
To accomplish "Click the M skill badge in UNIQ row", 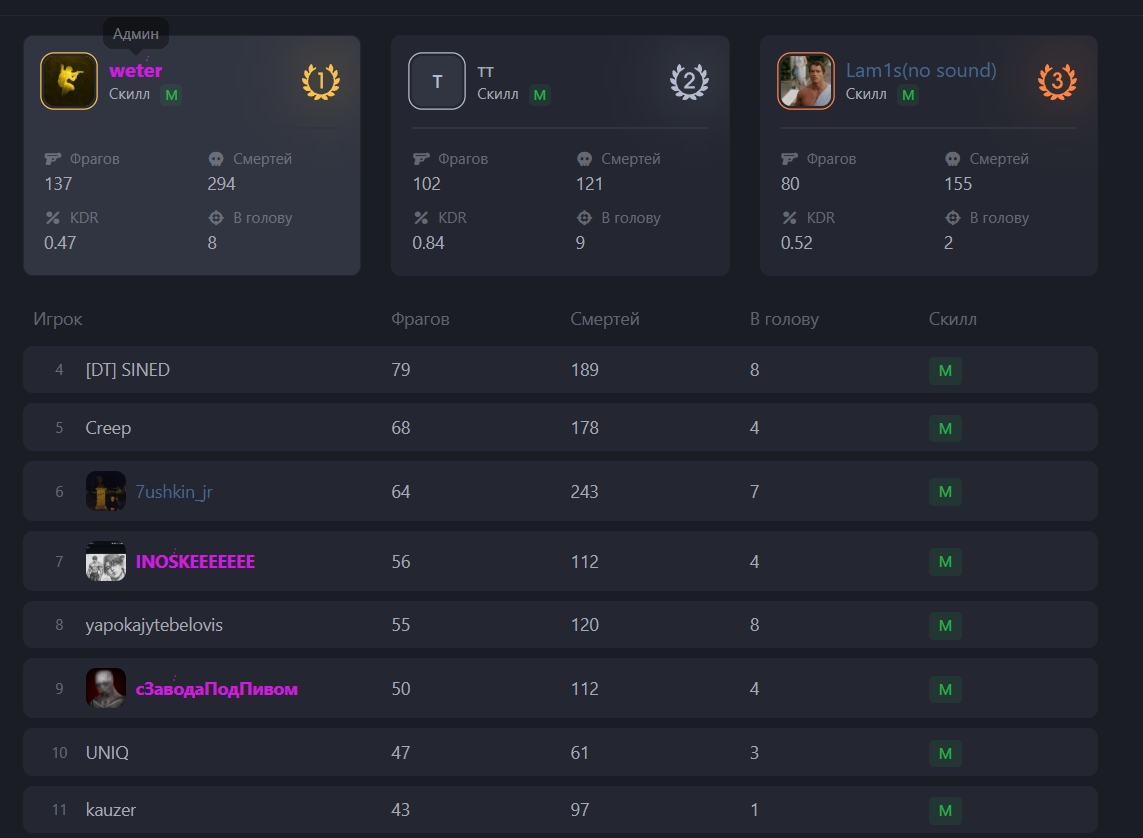I will (x=945, y=753).
